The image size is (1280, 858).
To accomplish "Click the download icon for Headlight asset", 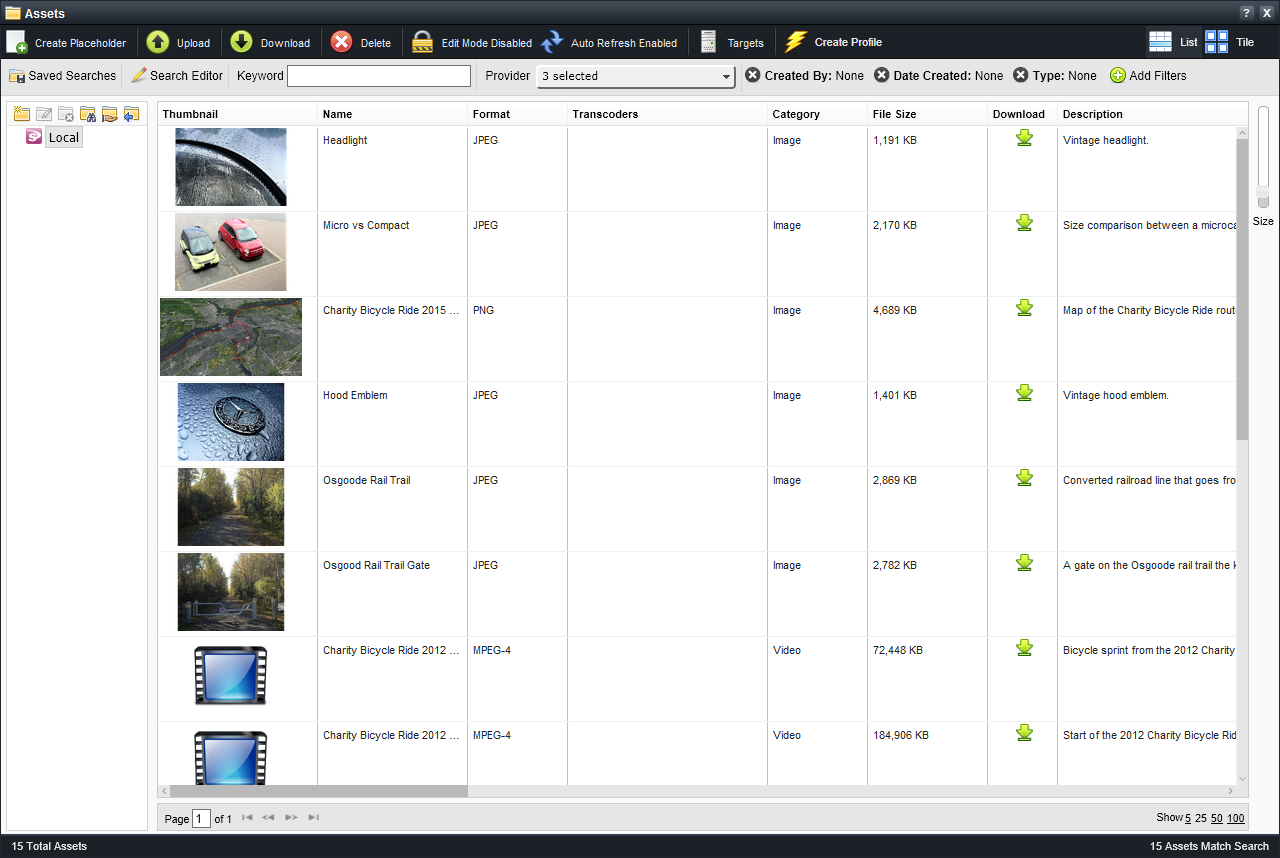I will tap(1023, 138).
